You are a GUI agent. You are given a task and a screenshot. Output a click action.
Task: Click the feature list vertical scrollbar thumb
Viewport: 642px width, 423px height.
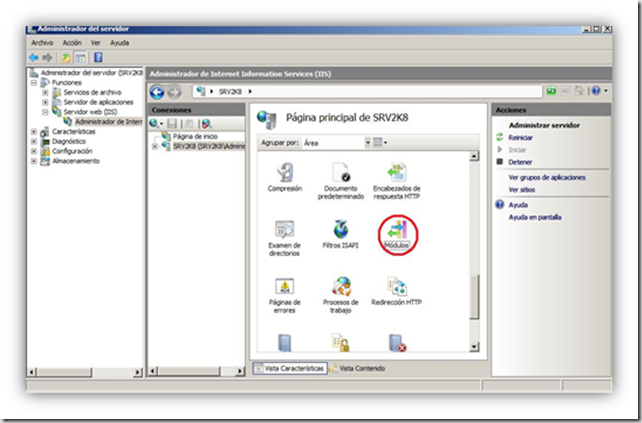pos(474,297)
